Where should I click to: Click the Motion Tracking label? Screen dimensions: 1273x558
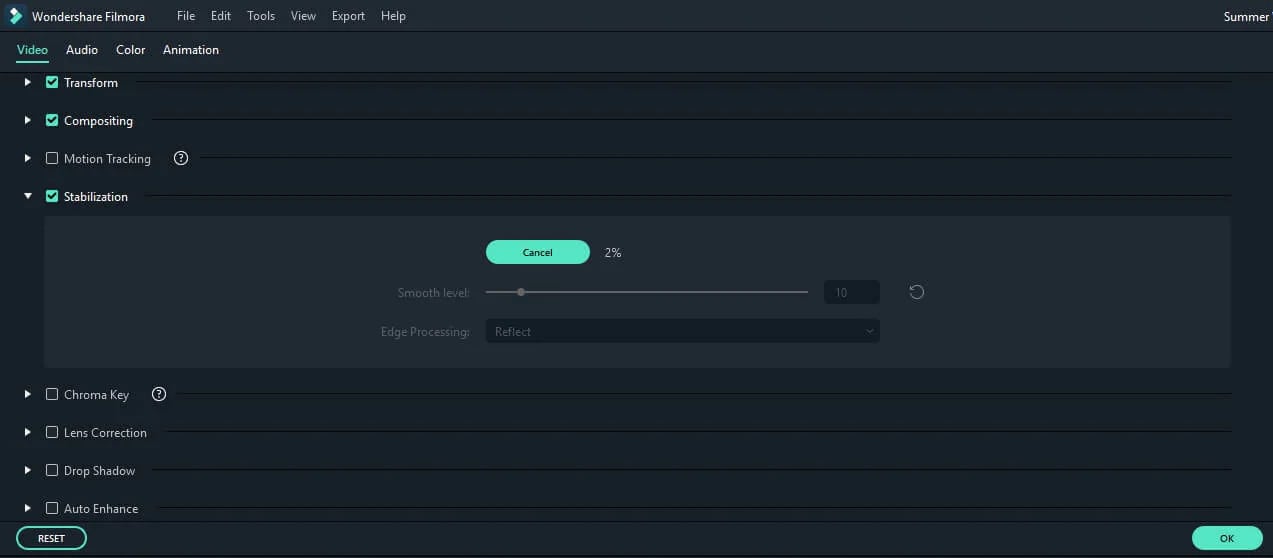coord(107,159)
